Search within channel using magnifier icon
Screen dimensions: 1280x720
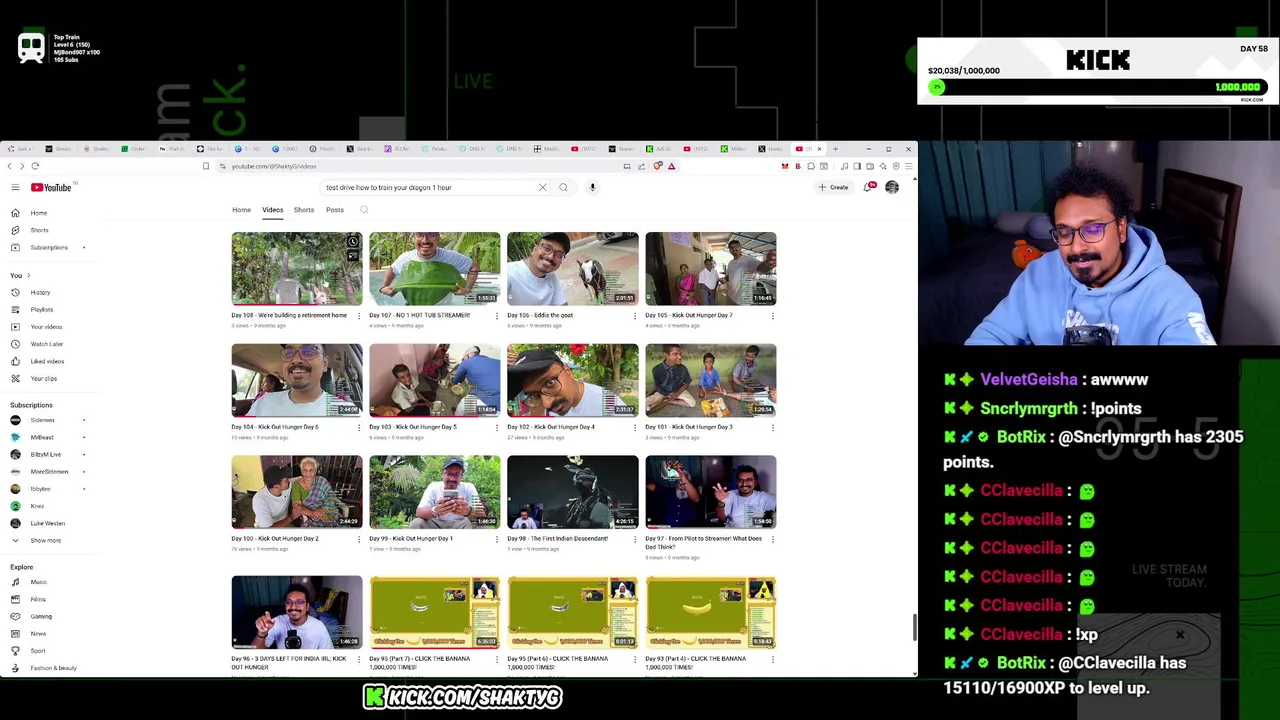click(364, 210)
